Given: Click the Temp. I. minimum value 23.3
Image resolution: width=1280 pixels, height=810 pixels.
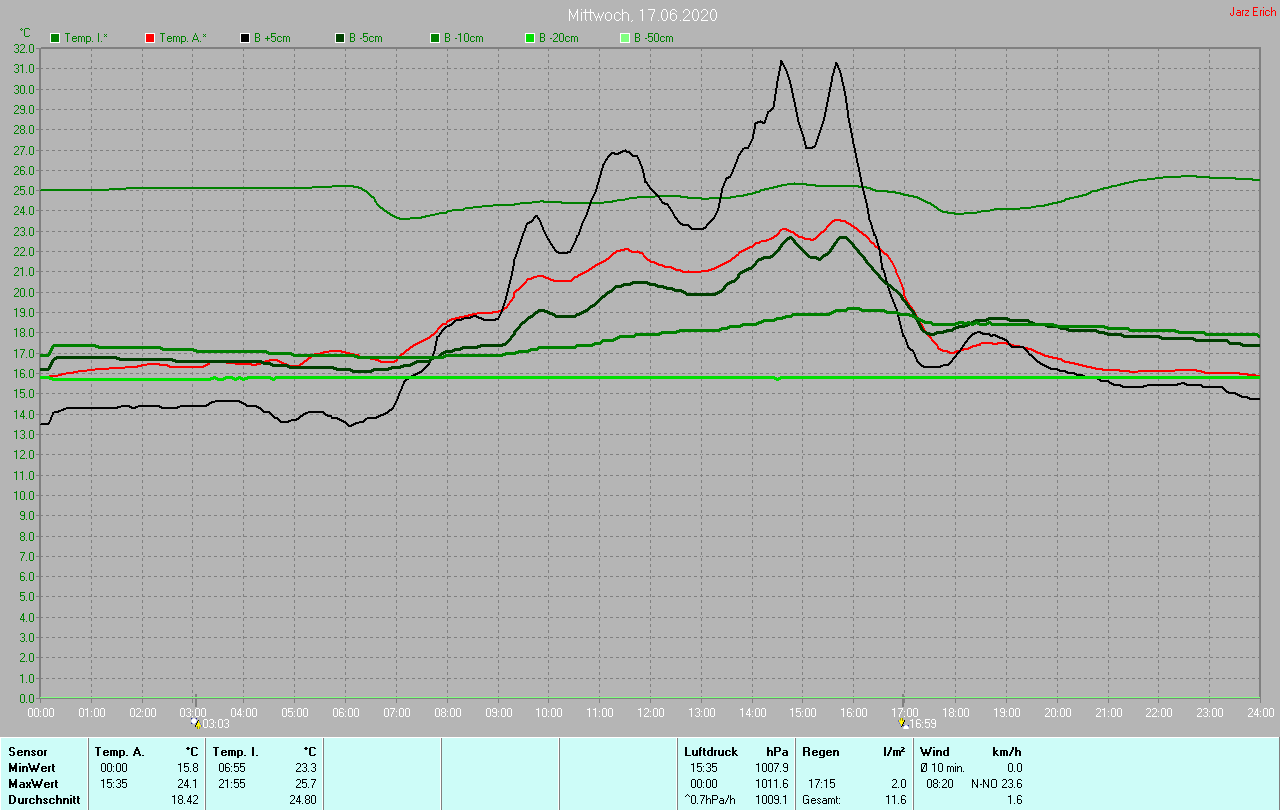Looking at the screenshot, I should 306,767.
